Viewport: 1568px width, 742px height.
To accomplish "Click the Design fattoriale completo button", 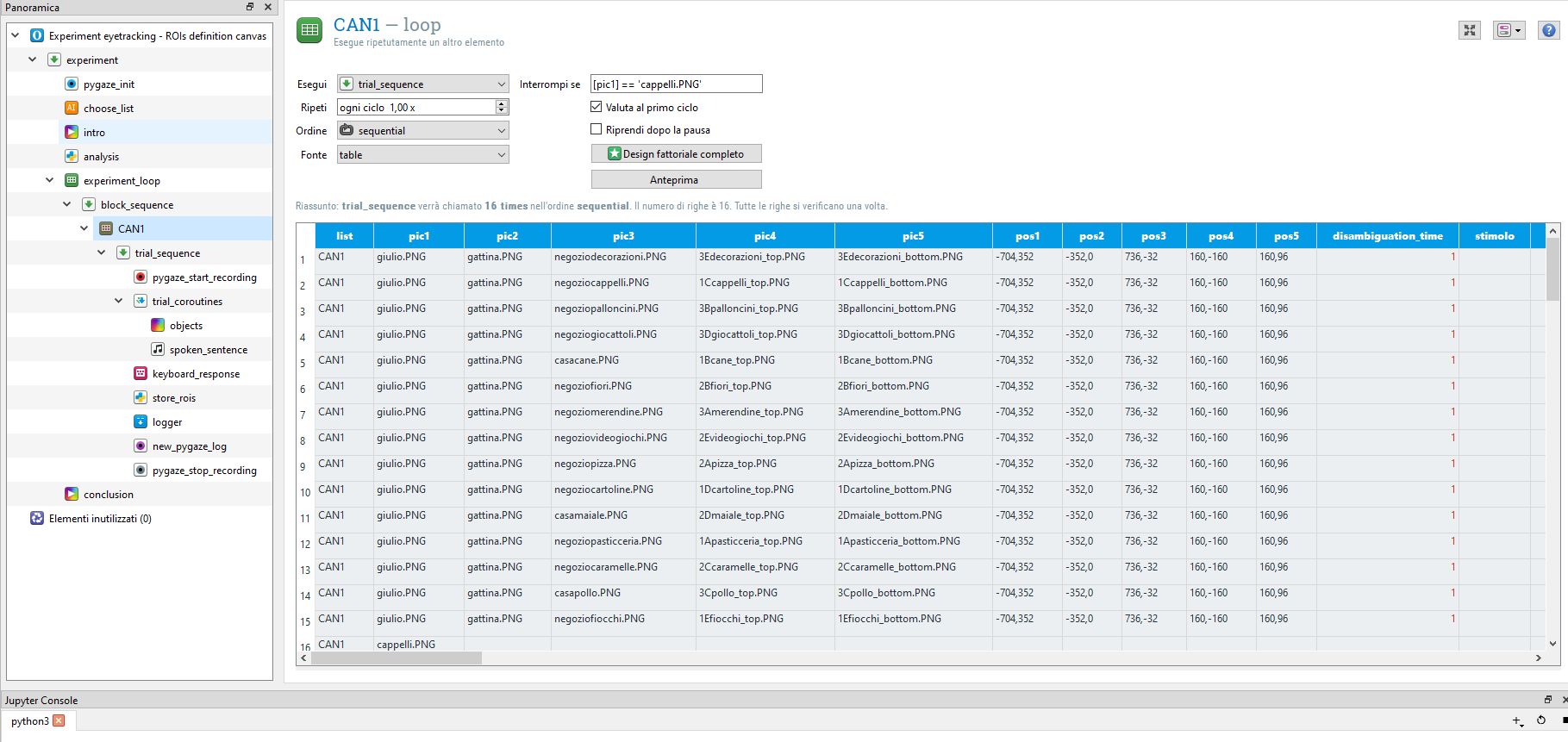I will coord(676,154).
